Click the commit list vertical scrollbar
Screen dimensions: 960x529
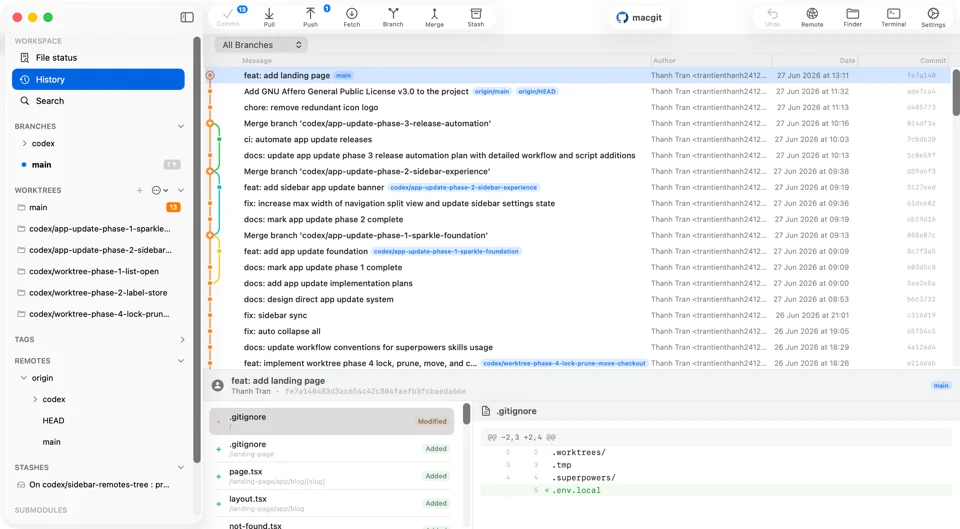tap(956, 92)
